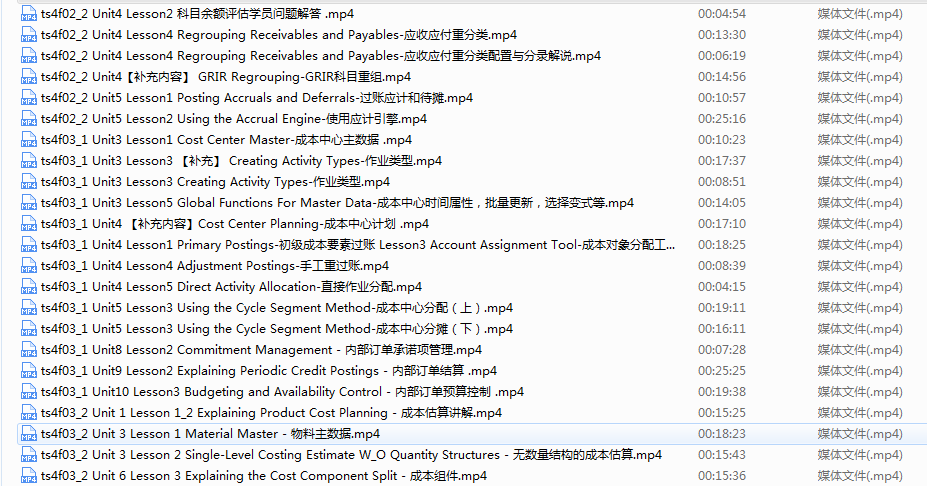Click the icon of Commitment Management video file
The image size is (927, 486).
tap(29, 350)
